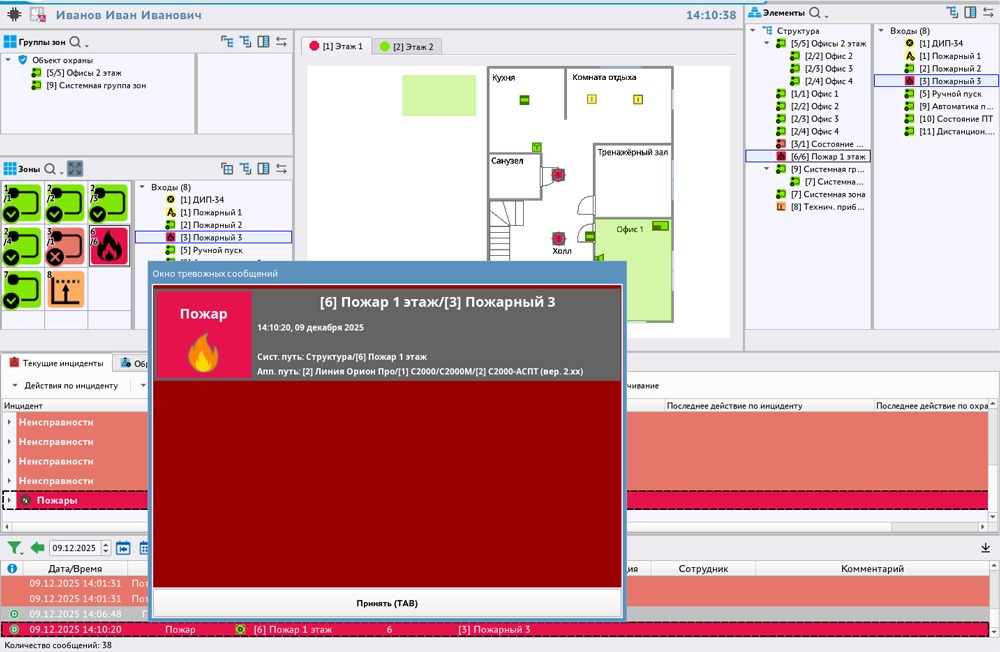The image size is (1000, 652).
Task: Click the event log filter funnel icon
Action: pyautogui.click(x=14, y=548)
